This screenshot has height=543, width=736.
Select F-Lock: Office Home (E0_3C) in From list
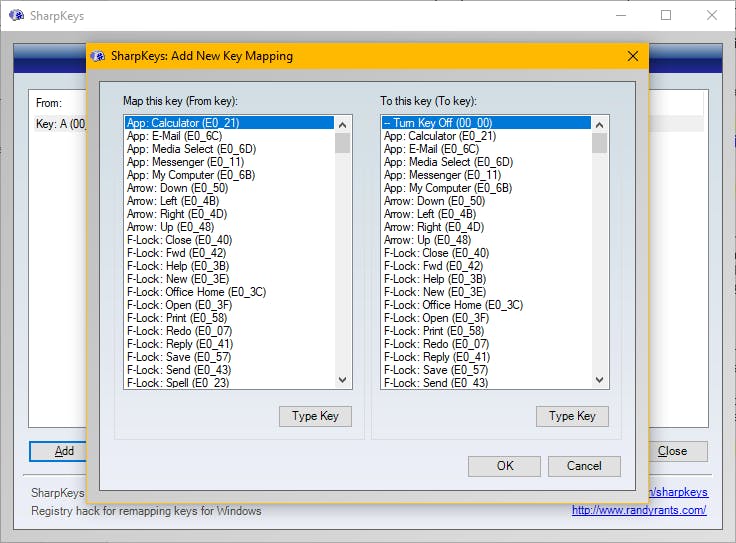[x=230, y=292]
